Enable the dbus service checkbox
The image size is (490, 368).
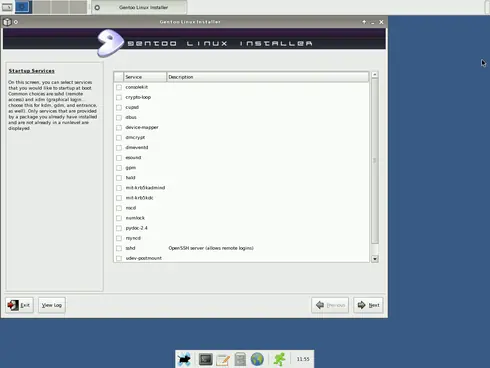(119, 117)
